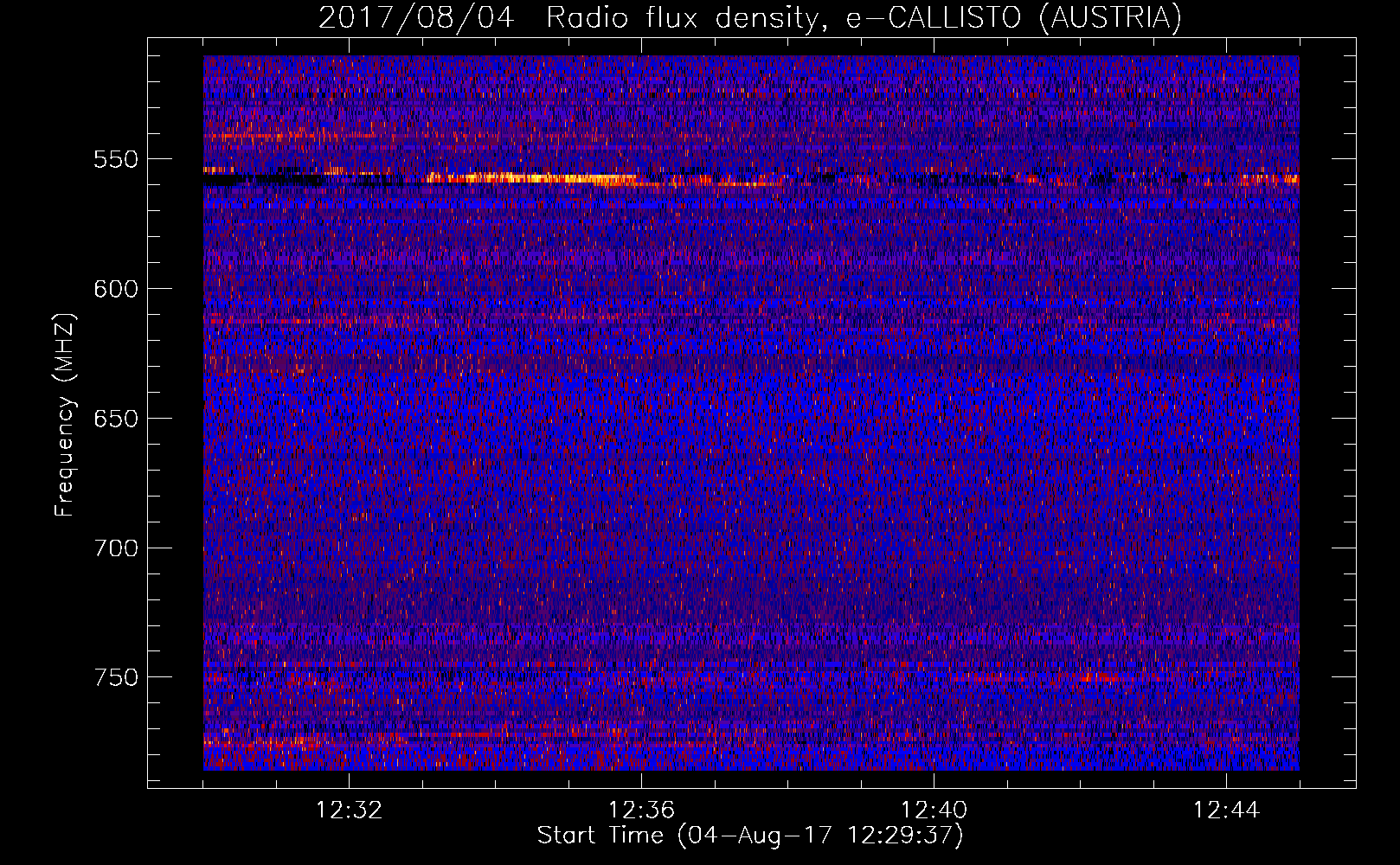Screen dimensions: 1400x865
Task: Click the 12:44 time tick label
Action: [x=1226, y=811]
